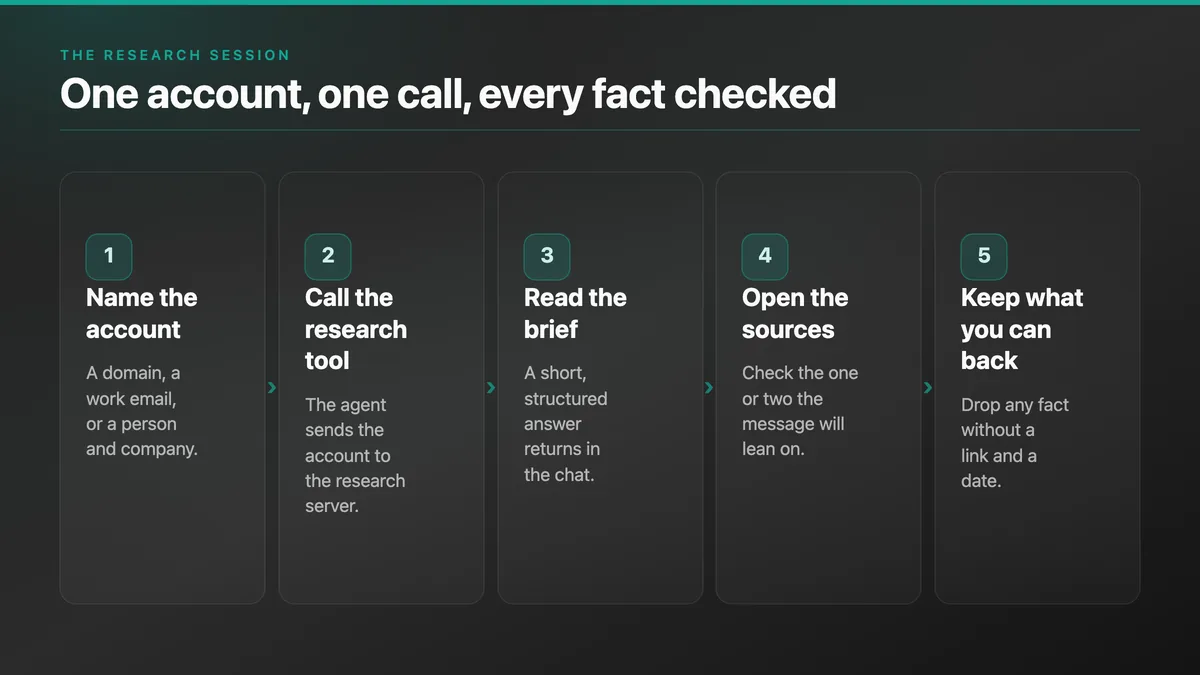Image resolution: width=1200 pixels, height=675 pixels.
Task: Click the text "The agent sends the account to the research server."
Action: 355,455
